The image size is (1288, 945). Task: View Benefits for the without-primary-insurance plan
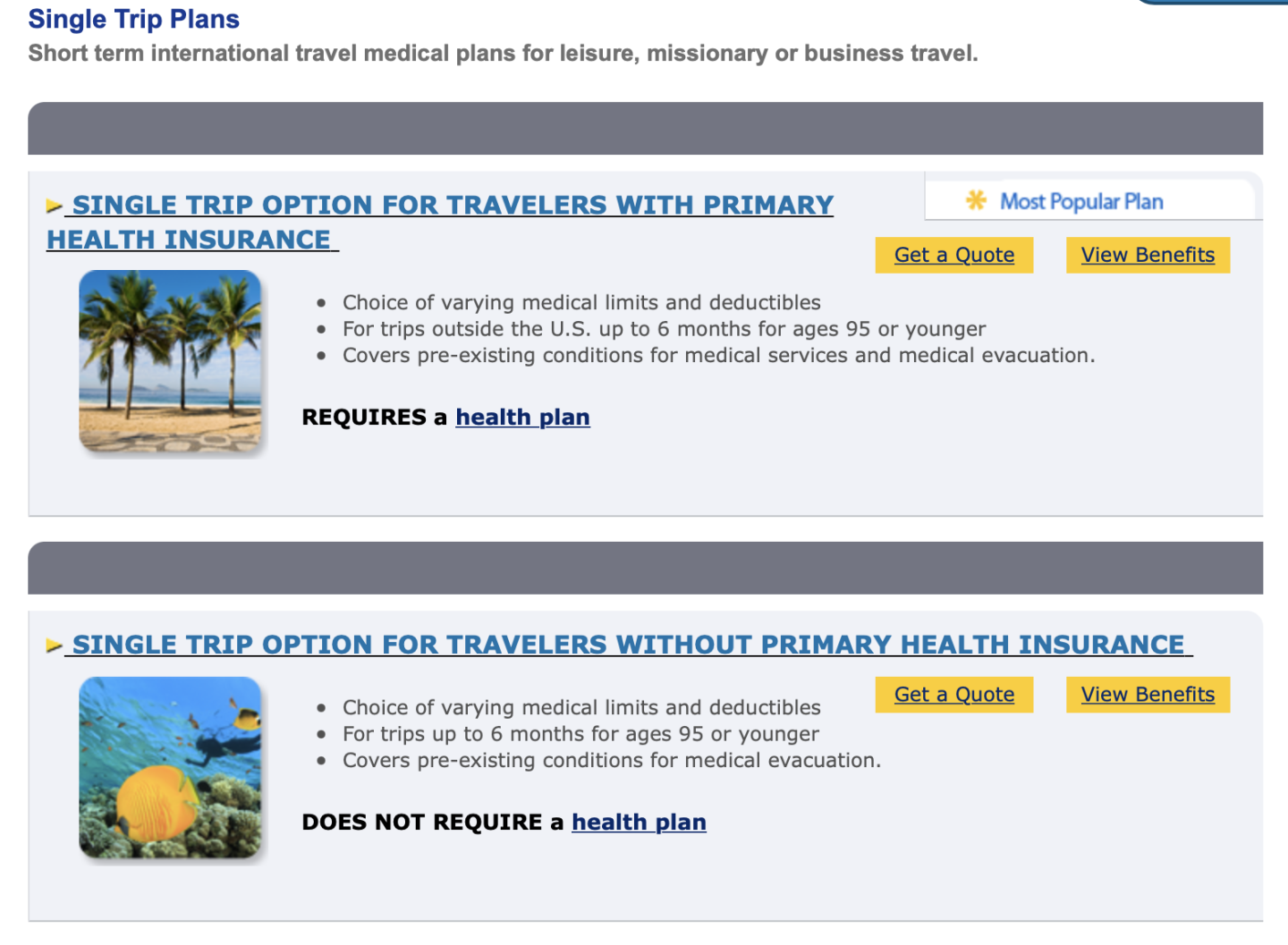[1148, 695]
